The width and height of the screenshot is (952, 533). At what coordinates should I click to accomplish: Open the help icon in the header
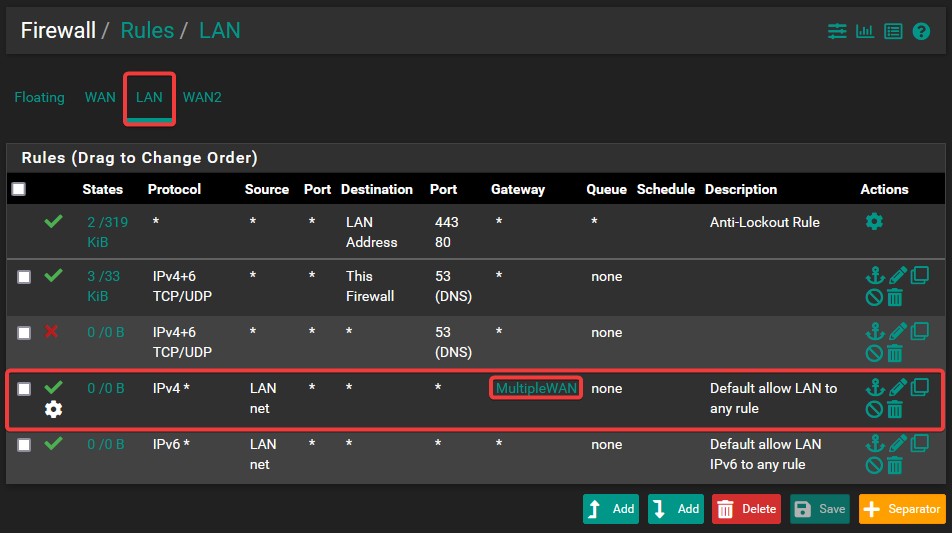pyautogui.click(x=921, y=31)
